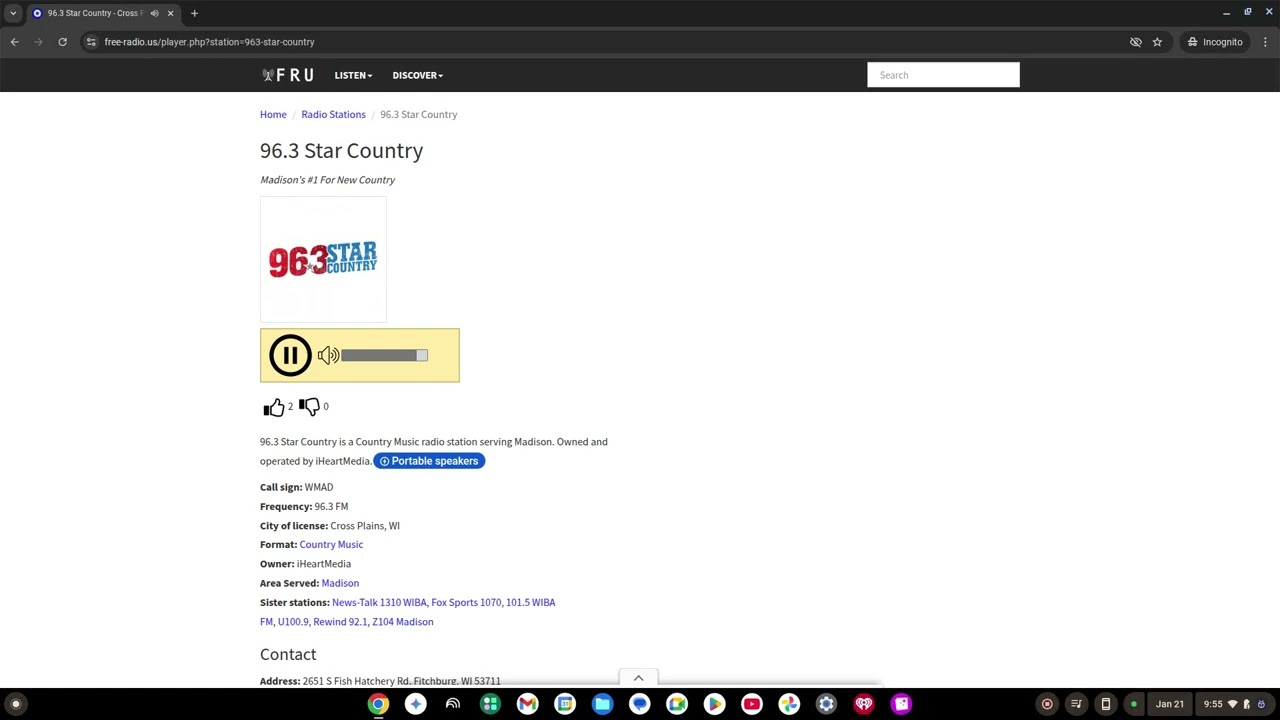Image resolution: width=1280 pixels, height=720 pixels.
Task: Open the Incognito profile button
Action: (x=1215, y=42)
